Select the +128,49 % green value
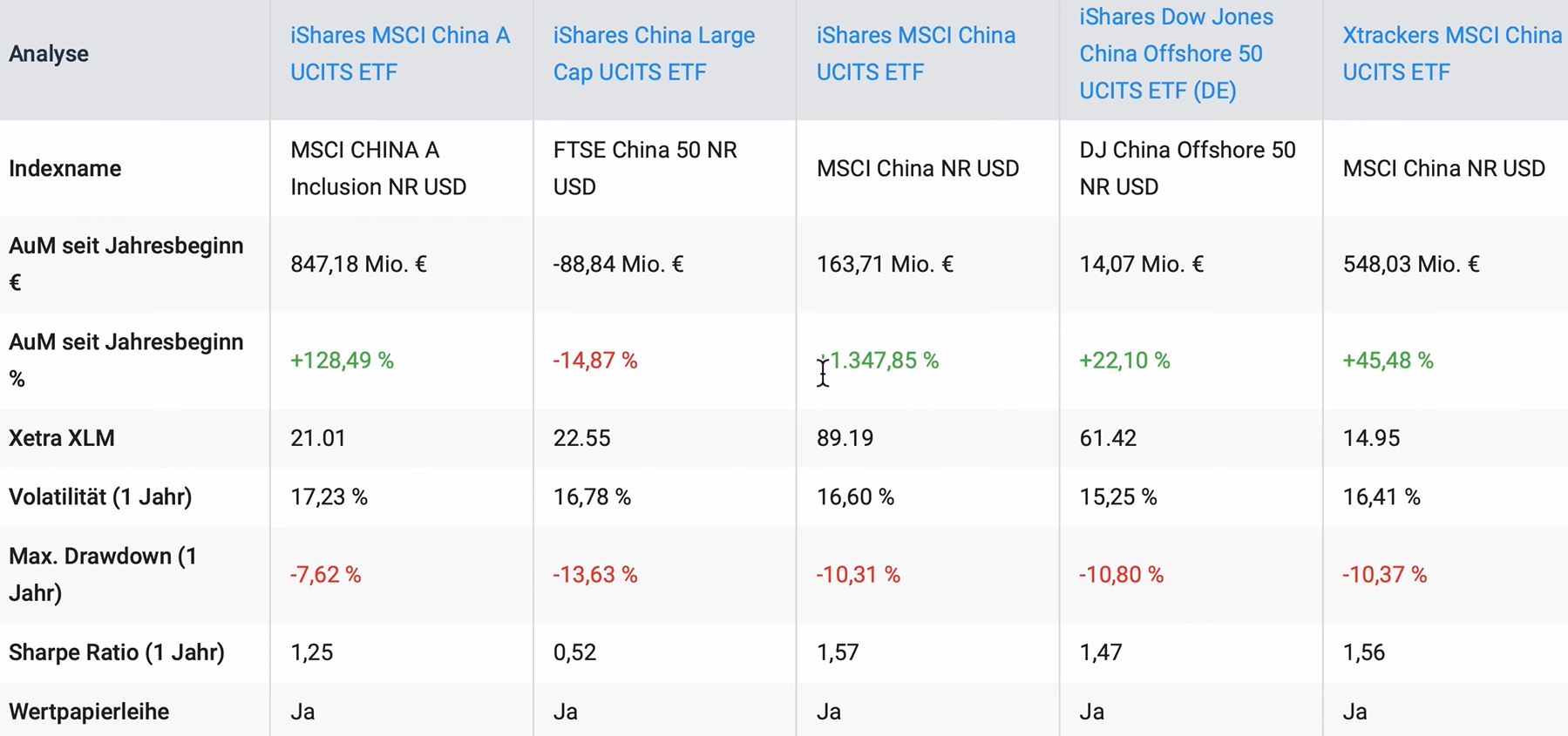The height and width of the screenshot is (736, 1568). click(342, 361)
